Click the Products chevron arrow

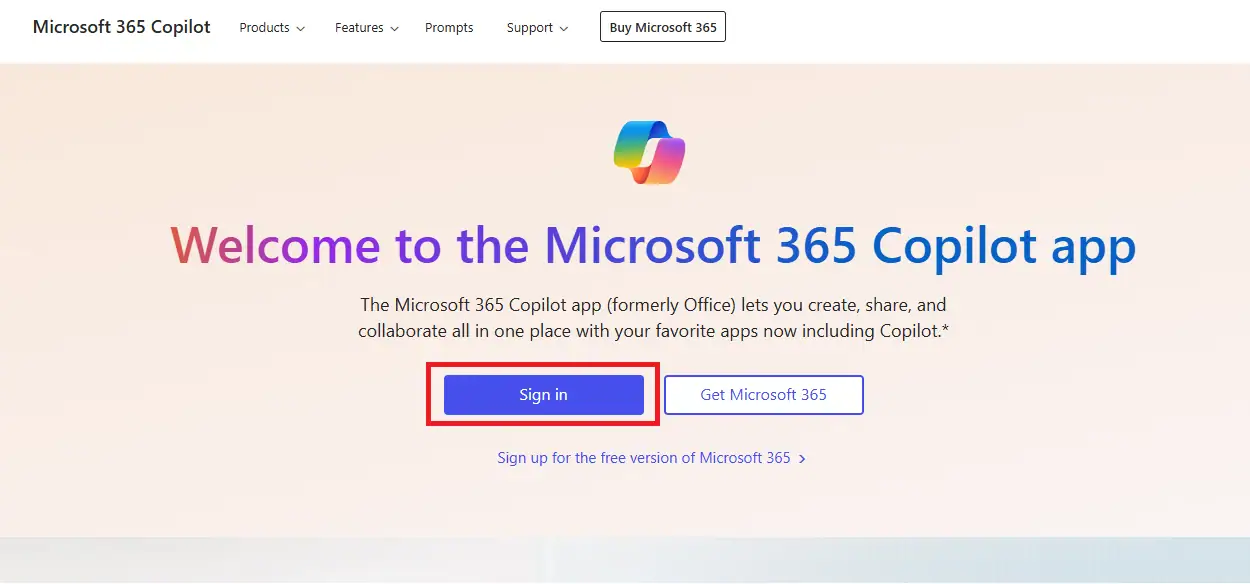coord(301,28)
